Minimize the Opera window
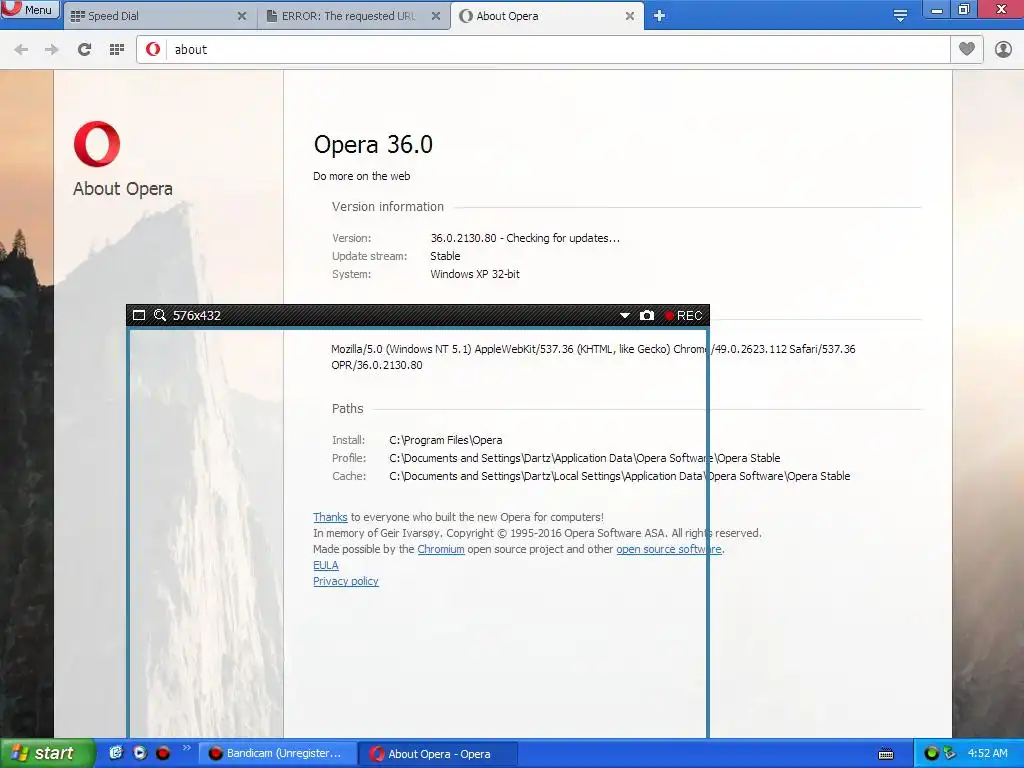 click(x=936, y=9)
